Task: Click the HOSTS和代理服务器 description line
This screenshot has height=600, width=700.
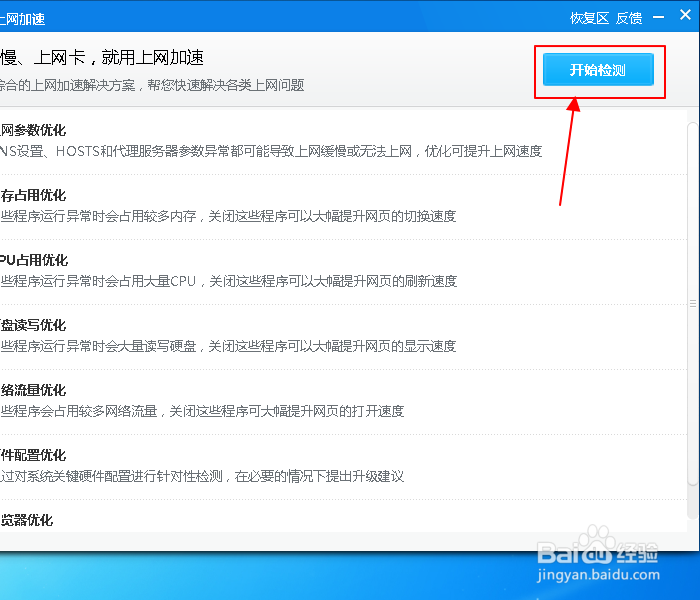Action: [271, 151]
